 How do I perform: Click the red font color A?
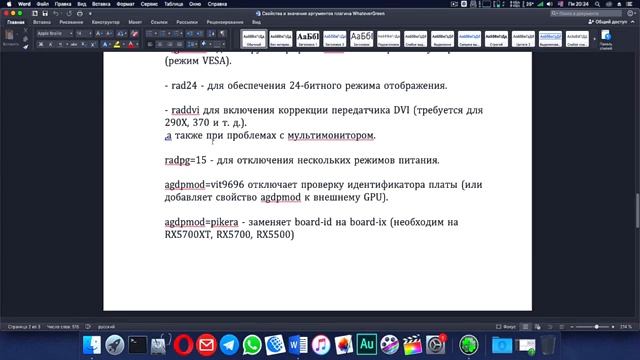[131, 44]
